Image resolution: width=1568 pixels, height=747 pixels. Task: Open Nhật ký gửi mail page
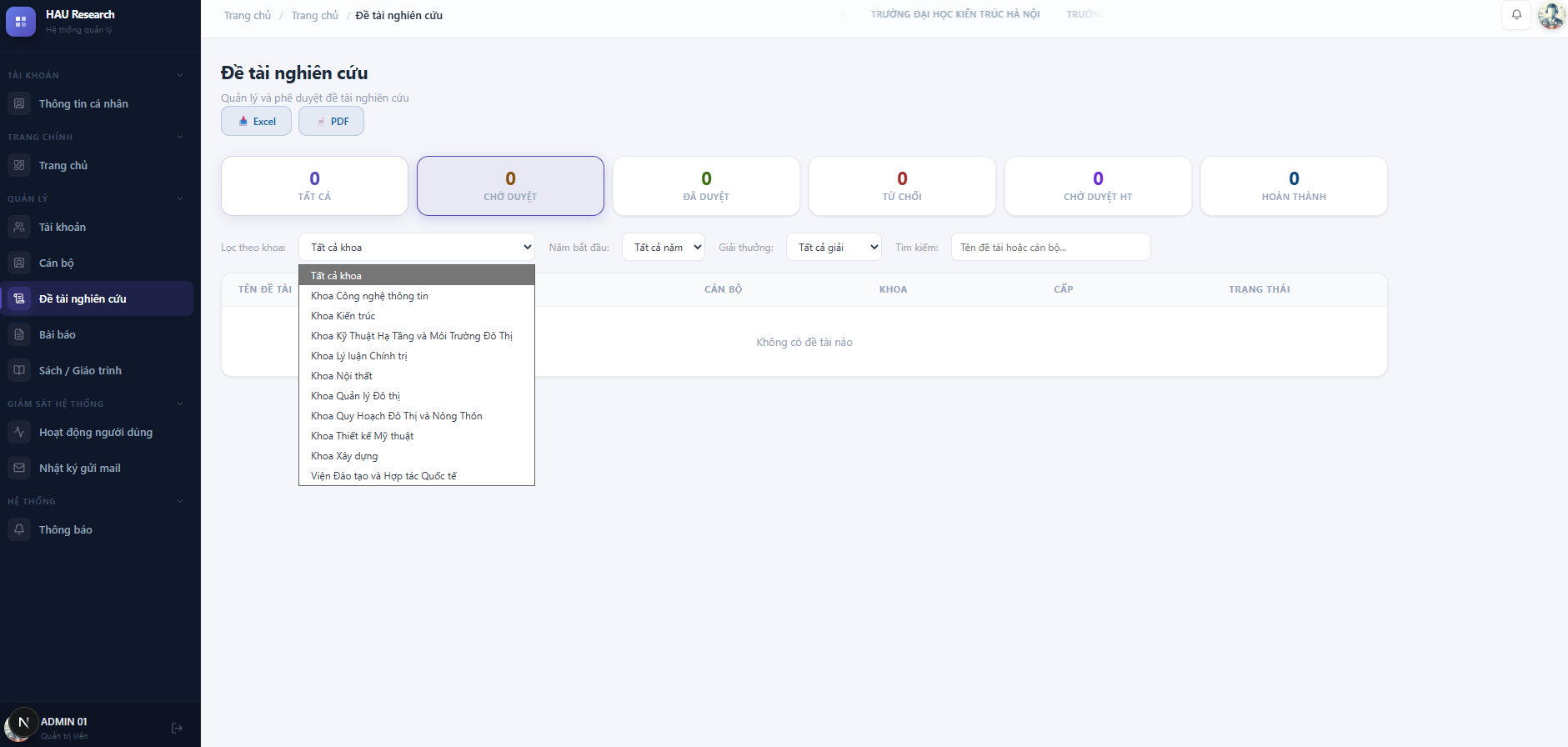click(x=97, y=468)
